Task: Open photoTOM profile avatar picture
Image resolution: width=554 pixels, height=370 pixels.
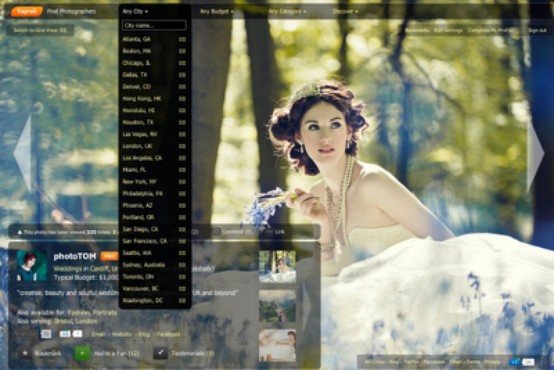Action: tap(32, 266)
